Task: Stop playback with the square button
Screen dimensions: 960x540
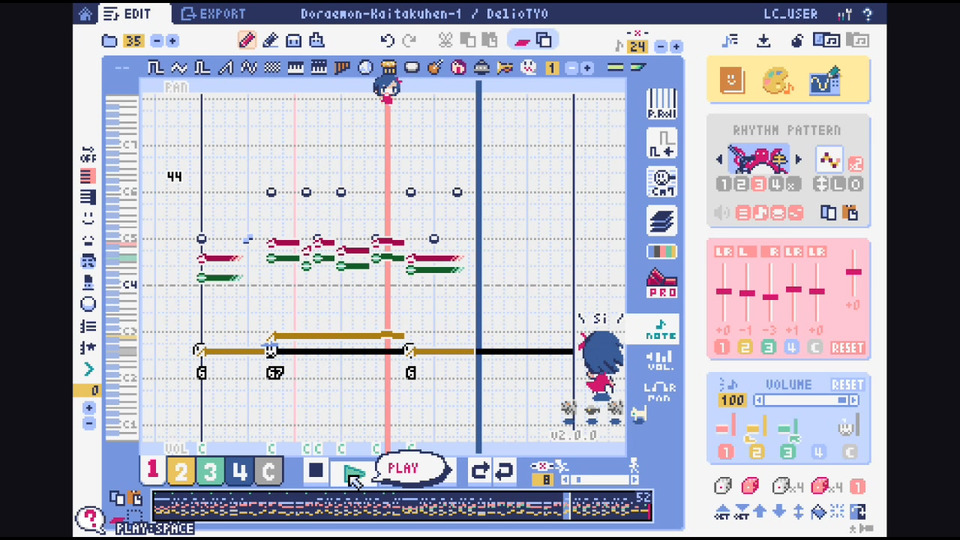Action: (x=316, y=471)
